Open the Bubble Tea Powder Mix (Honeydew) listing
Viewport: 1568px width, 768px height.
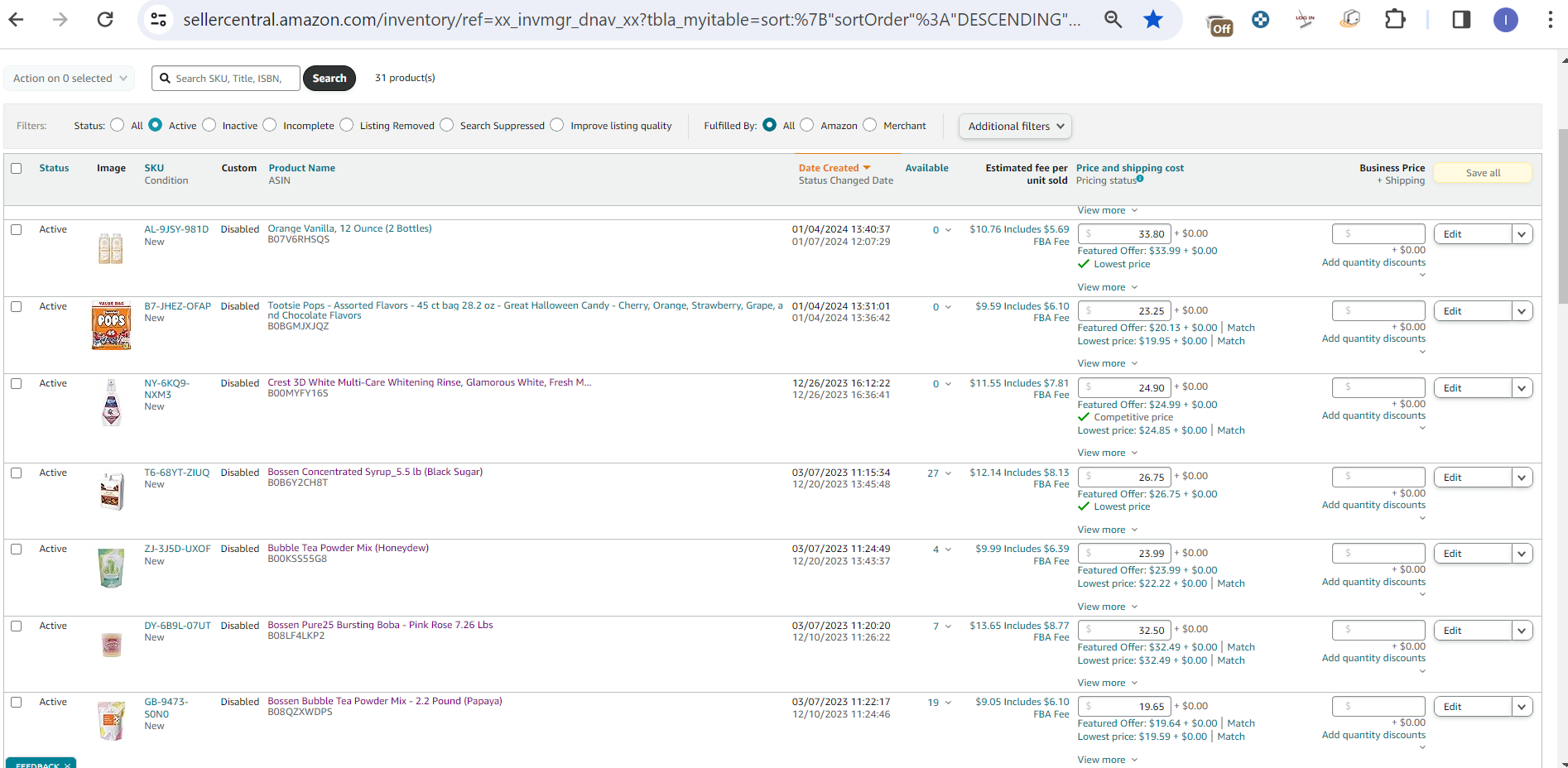tap(348, 548)
